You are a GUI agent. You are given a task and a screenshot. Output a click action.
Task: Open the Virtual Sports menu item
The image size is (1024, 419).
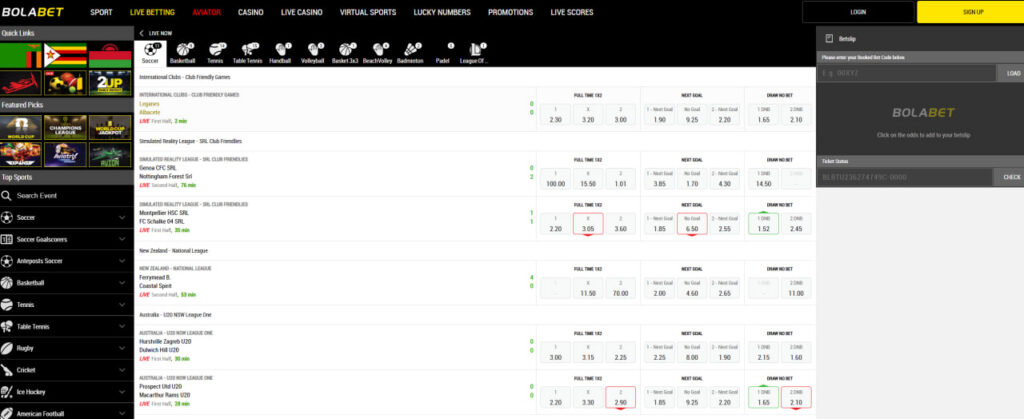coord(368,12)
